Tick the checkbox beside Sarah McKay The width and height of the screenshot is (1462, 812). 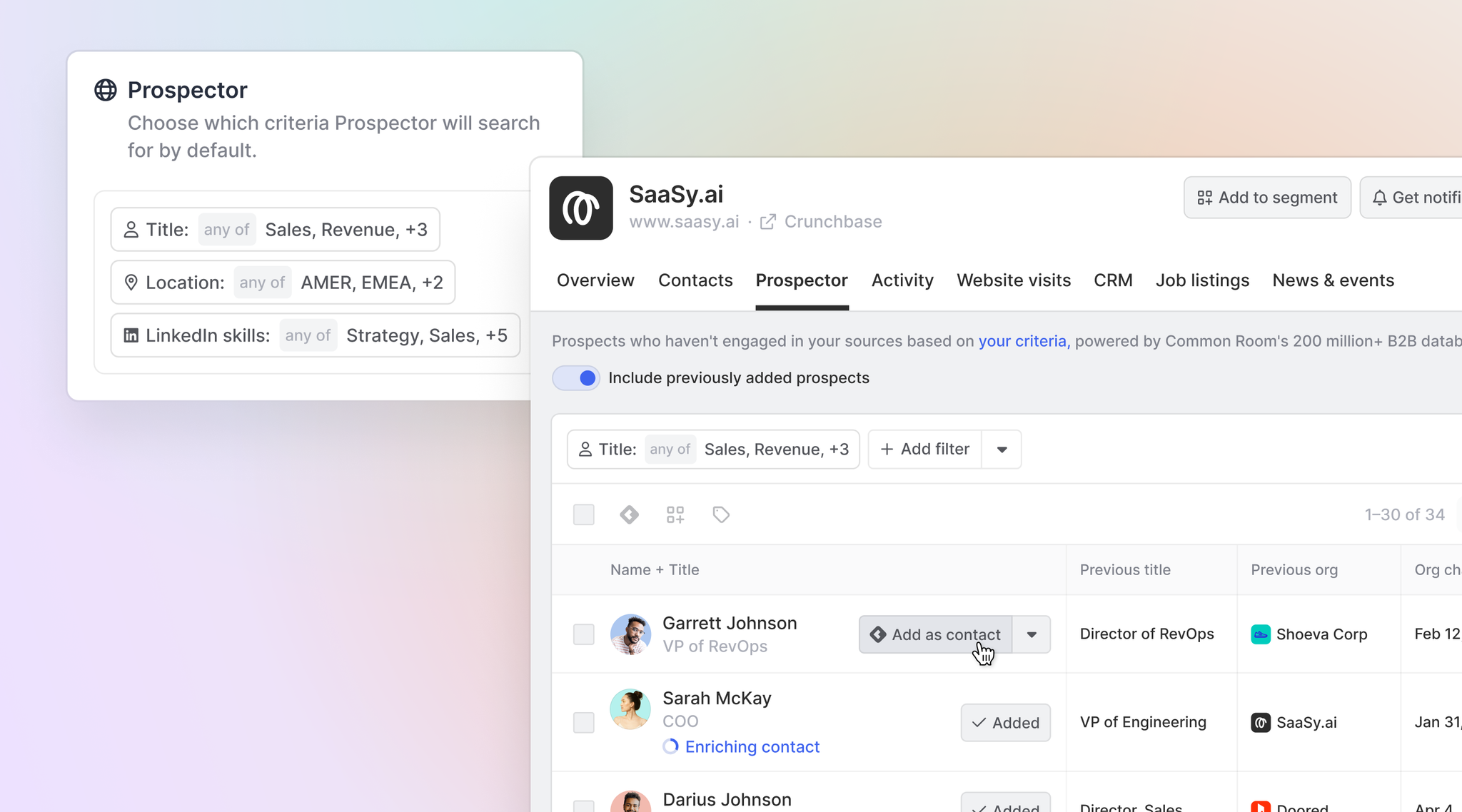584,722
